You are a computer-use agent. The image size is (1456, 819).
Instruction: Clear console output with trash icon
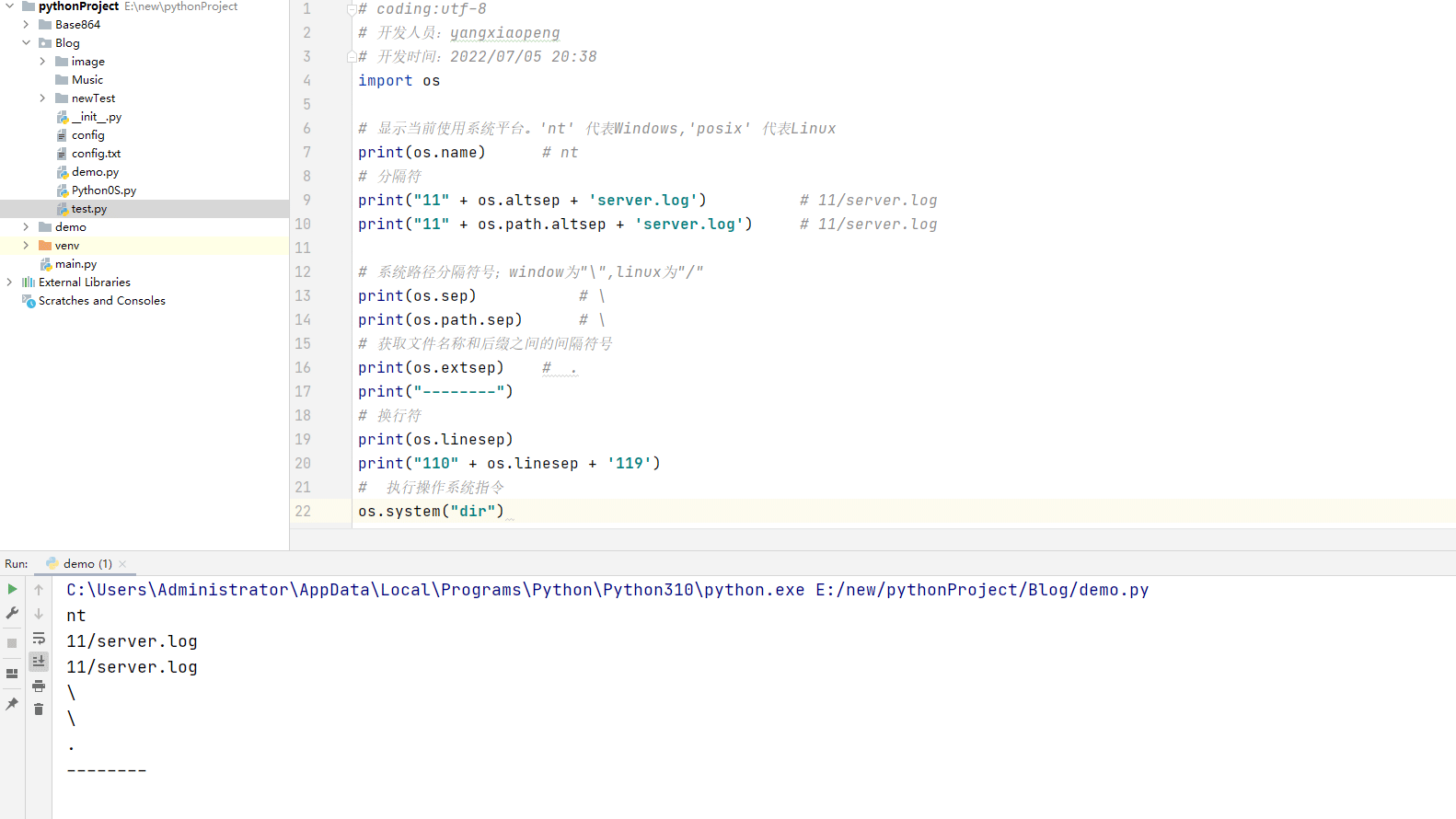(x=39, y=709)
